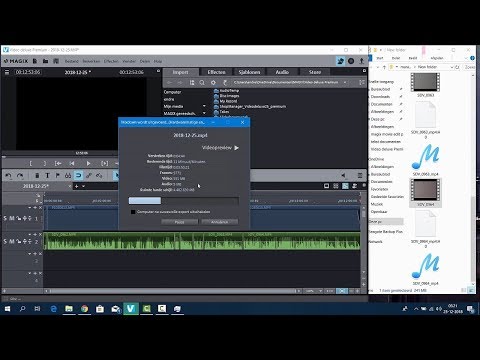Select storyboard view mode icon
The height and width of the screenshot is (360, 480).
[327, 186]
